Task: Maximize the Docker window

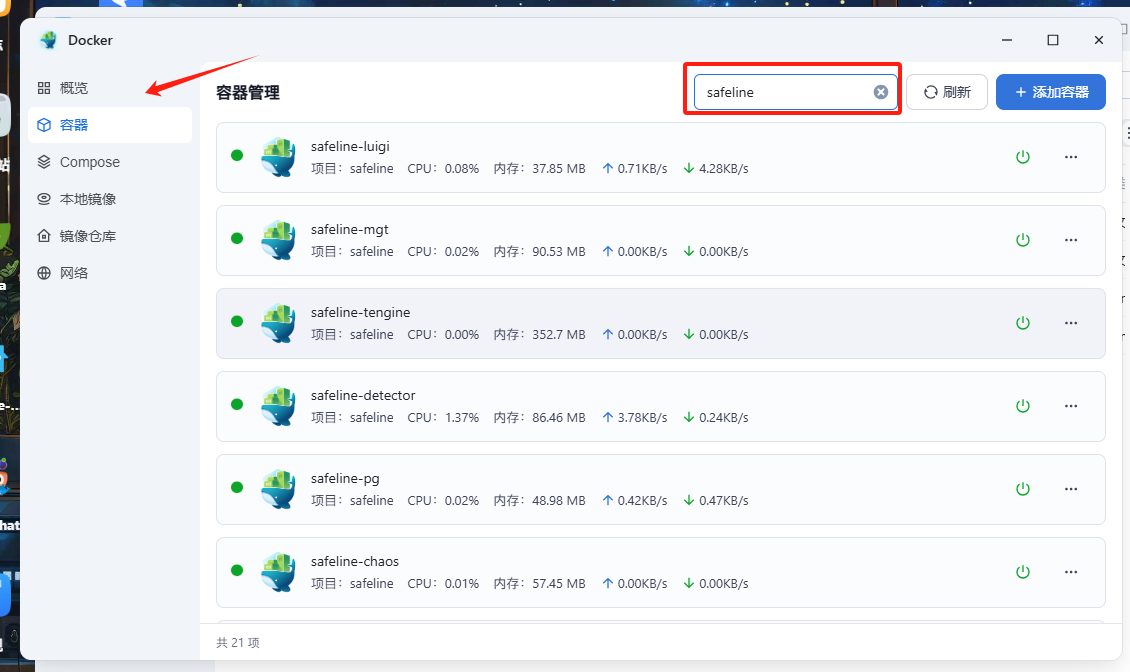Action: point(1053,40)
